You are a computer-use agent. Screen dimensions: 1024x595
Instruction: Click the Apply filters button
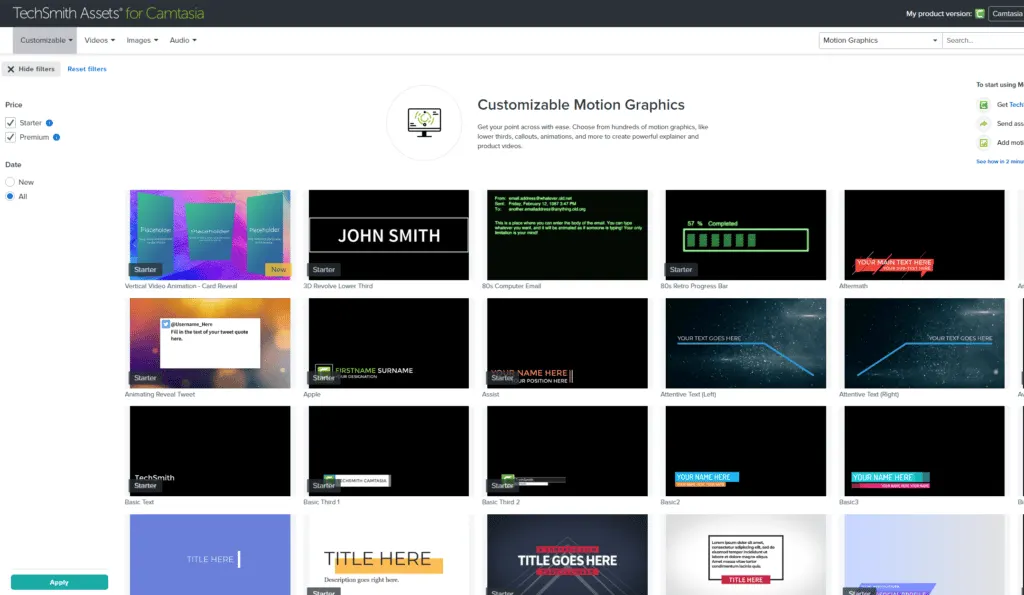(x=59, y=582)
